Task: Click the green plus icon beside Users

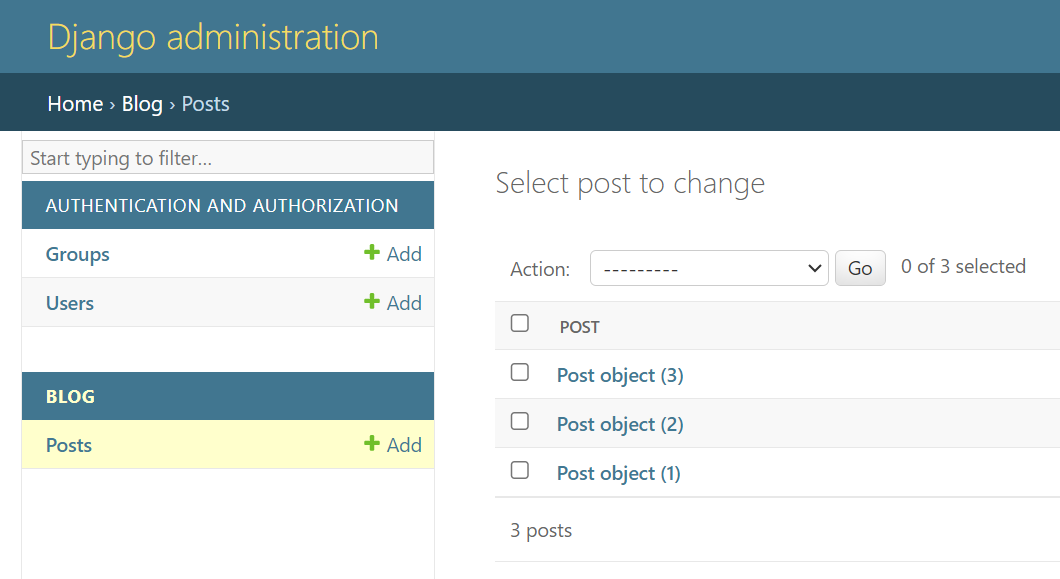Action: pos(371,302)
